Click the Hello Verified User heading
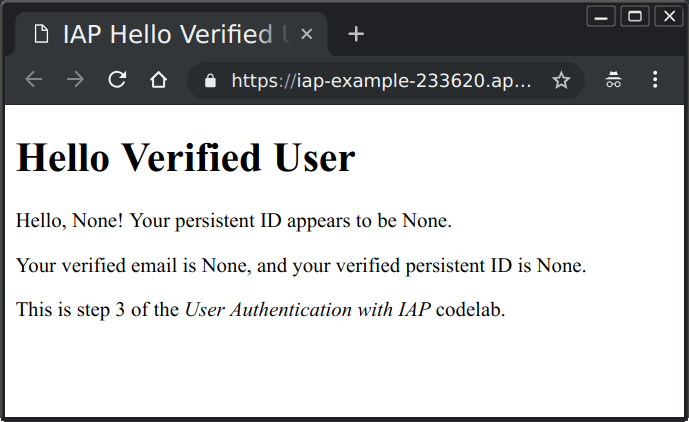The width and height of the screenshot is (689, 422). tap(186, 158)
